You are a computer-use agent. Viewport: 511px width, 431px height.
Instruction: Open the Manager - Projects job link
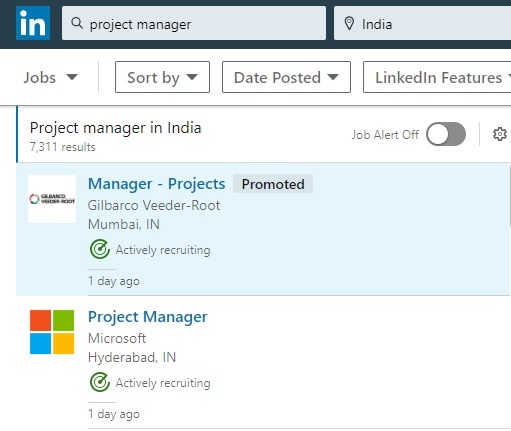[157, 184]
